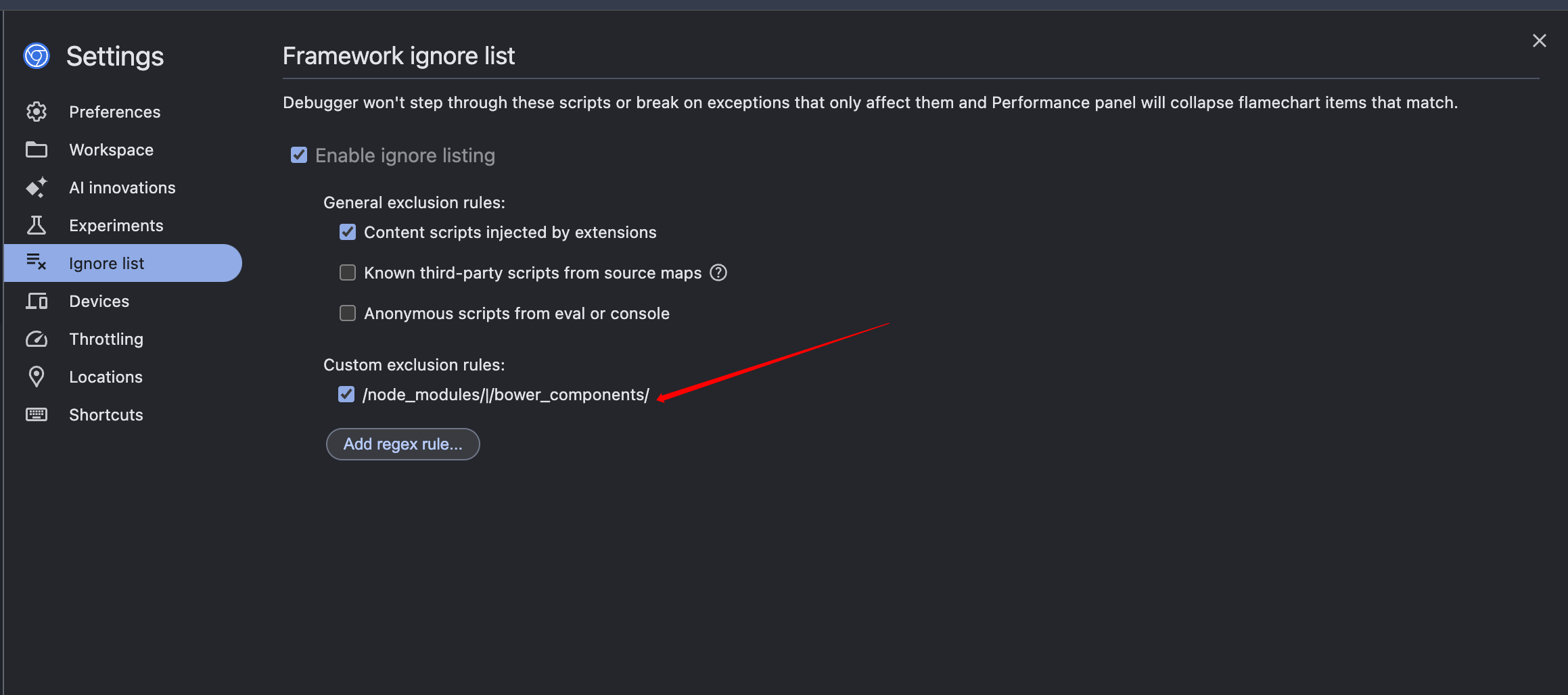Click the Workspace folder icon
The height and width of the screenshot is (695, 1568).
pos(37,149)
